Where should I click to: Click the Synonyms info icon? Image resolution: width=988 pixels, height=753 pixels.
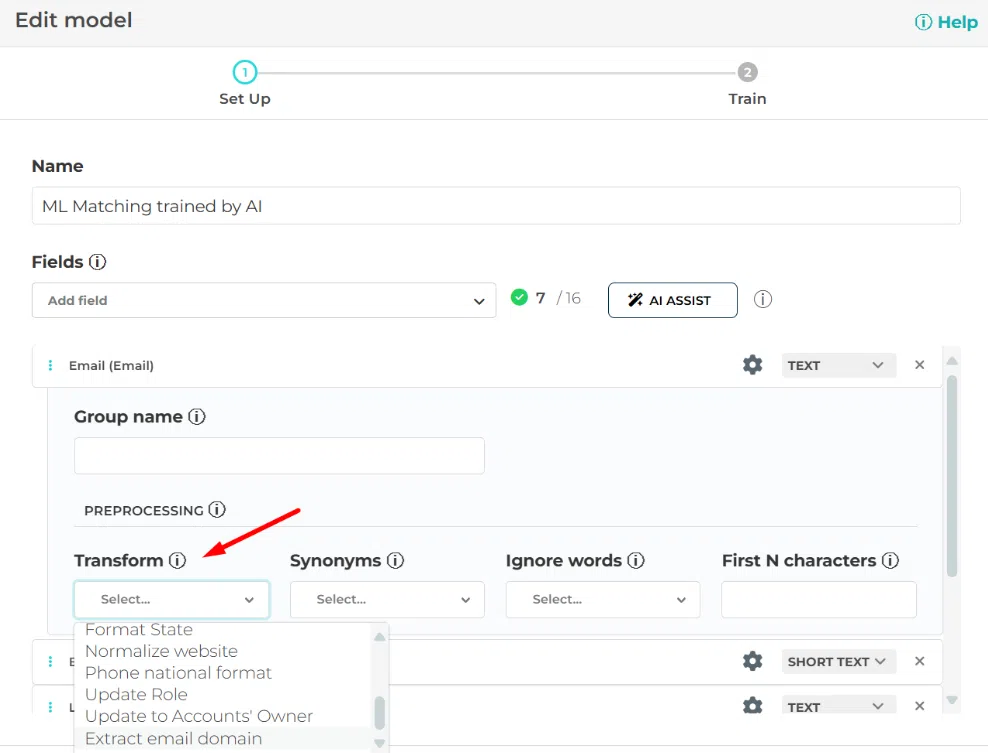[x=395, y=561]
